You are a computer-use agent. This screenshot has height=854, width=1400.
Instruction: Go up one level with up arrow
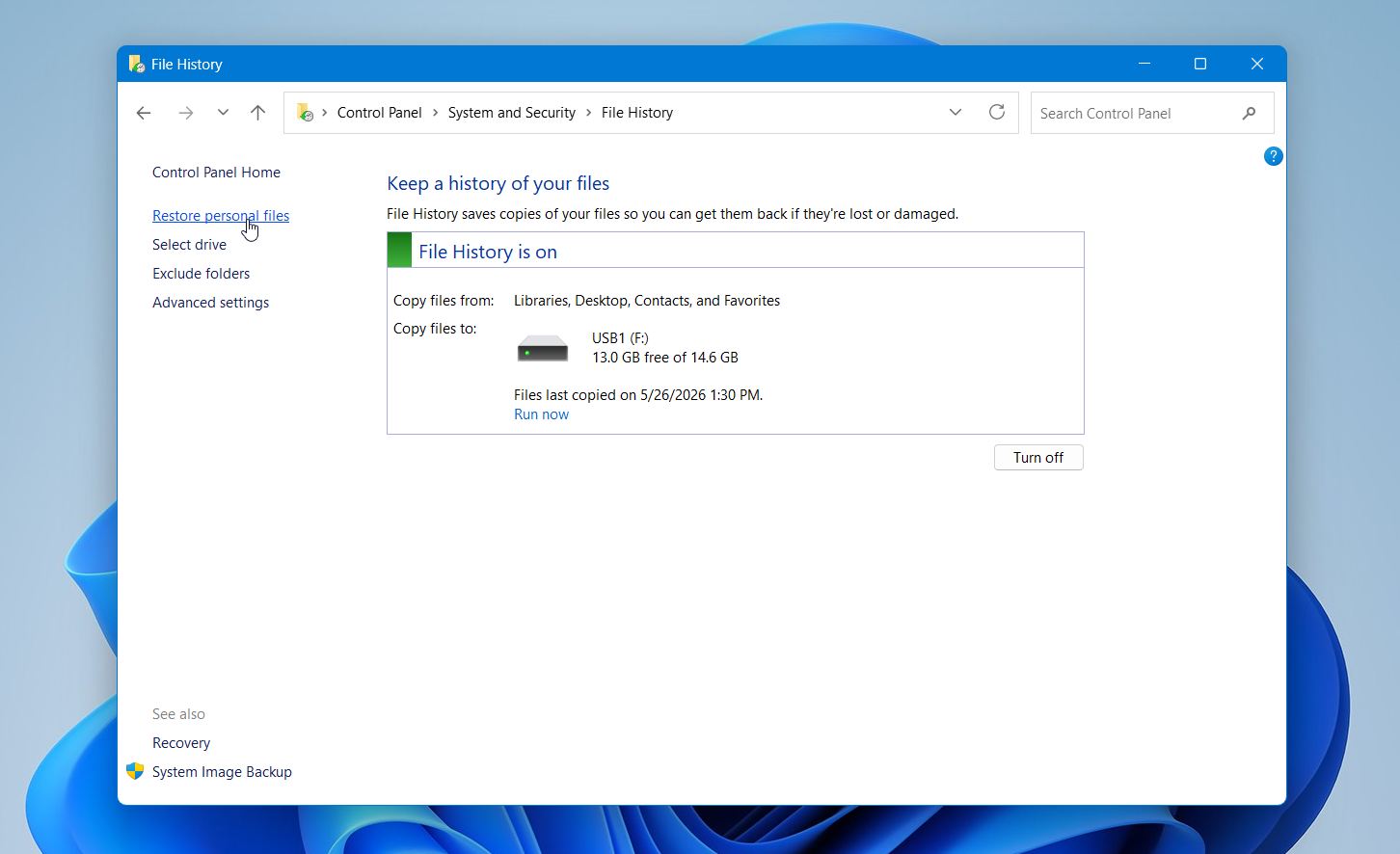point(257,113)
